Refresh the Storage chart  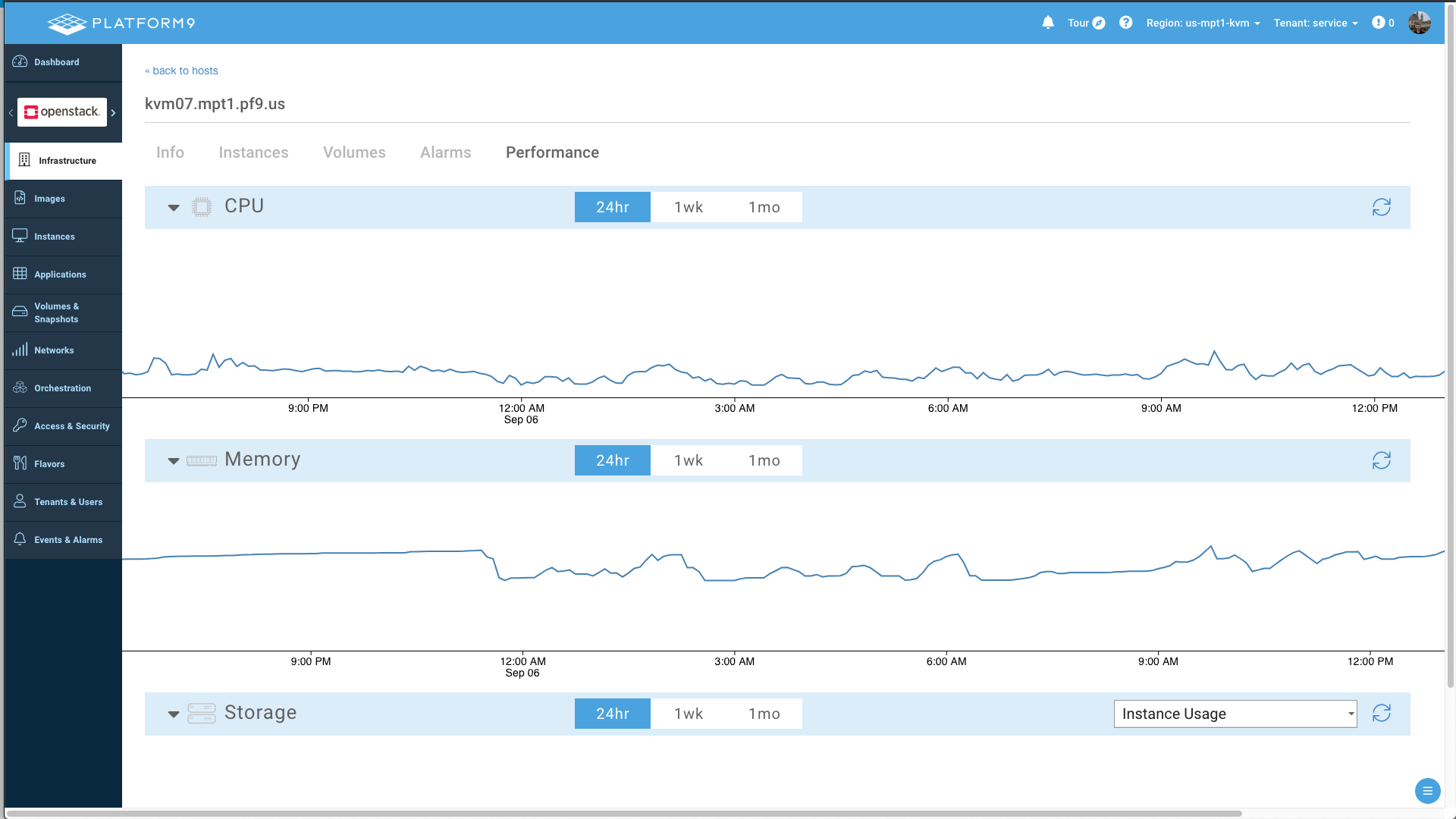(x=1381, y=714)
